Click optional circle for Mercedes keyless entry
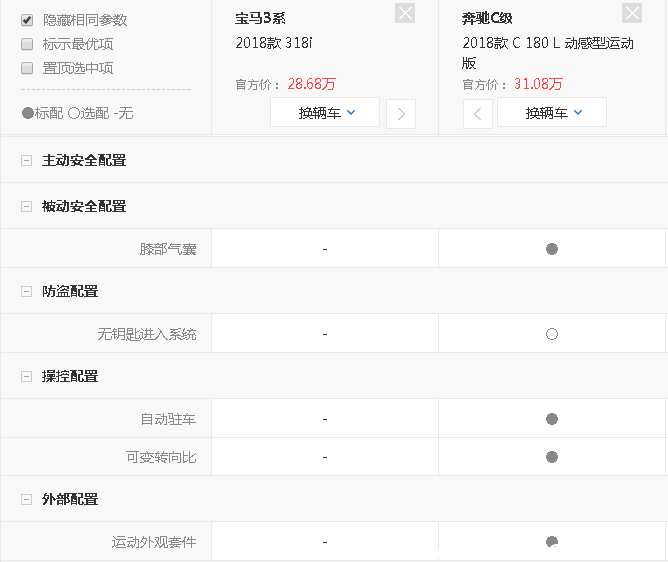The height and width of the screenshot is (562, 668). 552,334
